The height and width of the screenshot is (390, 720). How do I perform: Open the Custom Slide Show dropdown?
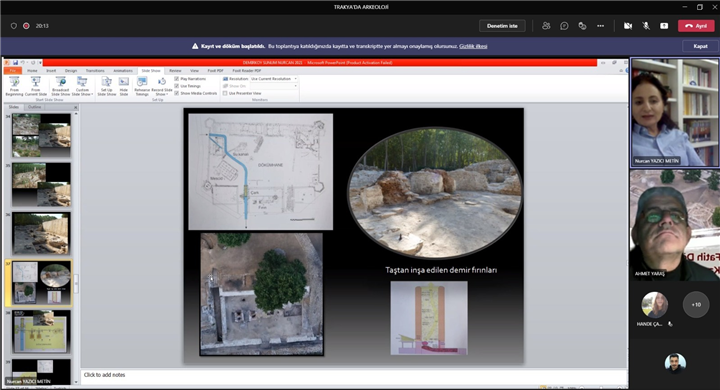tap(82, 86)
